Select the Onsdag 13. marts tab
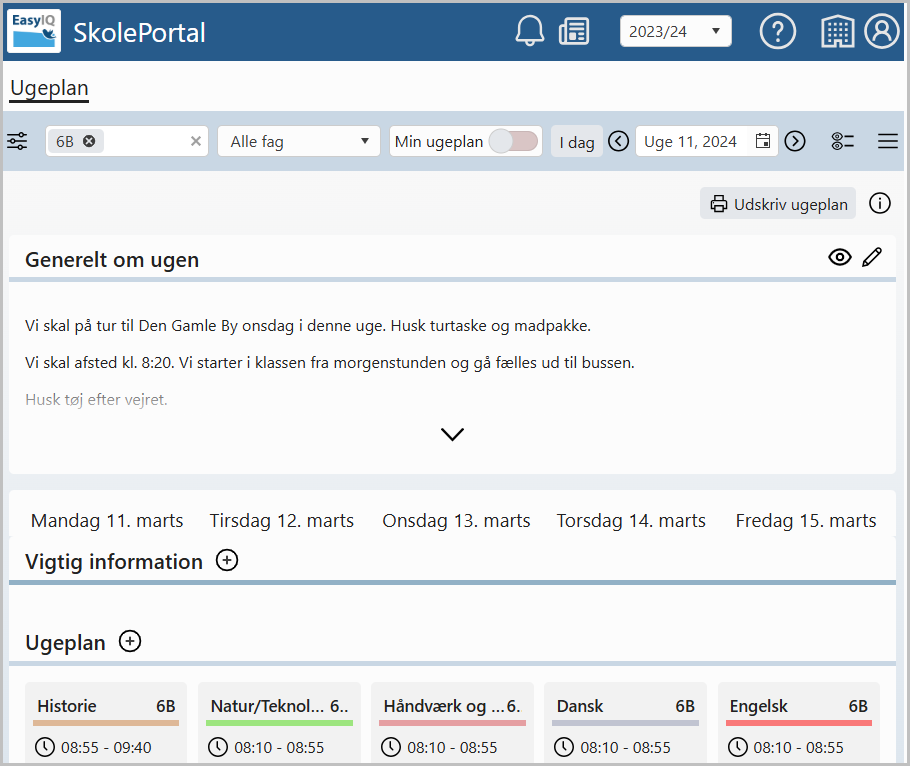Viewport: 910px width, 766px height. tap(456, 521)
